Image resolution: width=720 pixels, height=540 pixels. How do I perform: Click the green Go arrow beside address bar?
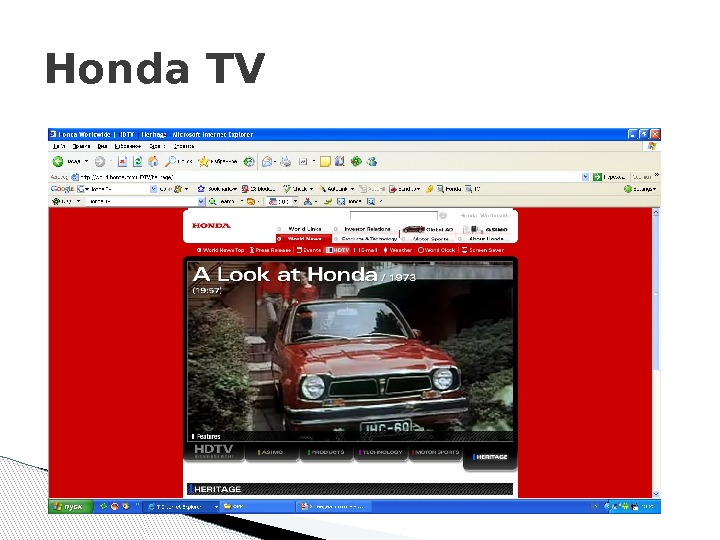(x=597, y=177)
